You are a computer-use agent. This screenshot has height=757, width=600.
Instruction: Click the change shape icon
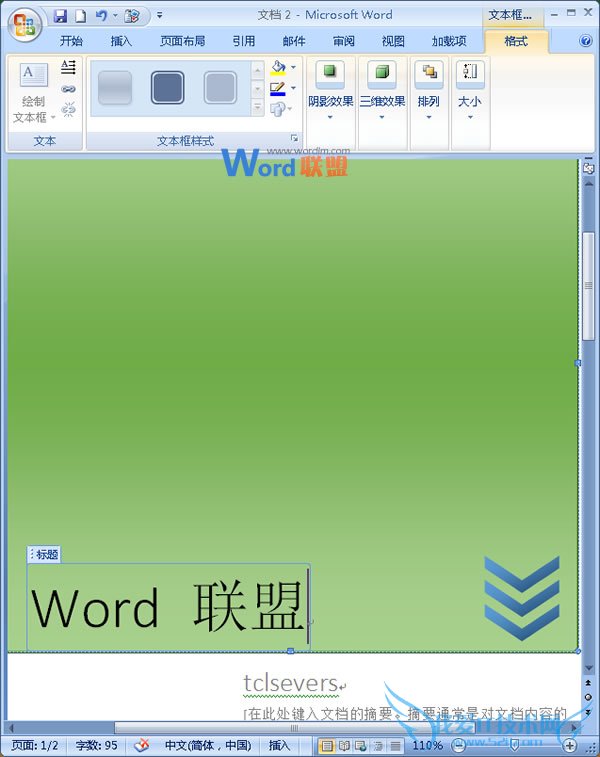click(x=280, y=109)
